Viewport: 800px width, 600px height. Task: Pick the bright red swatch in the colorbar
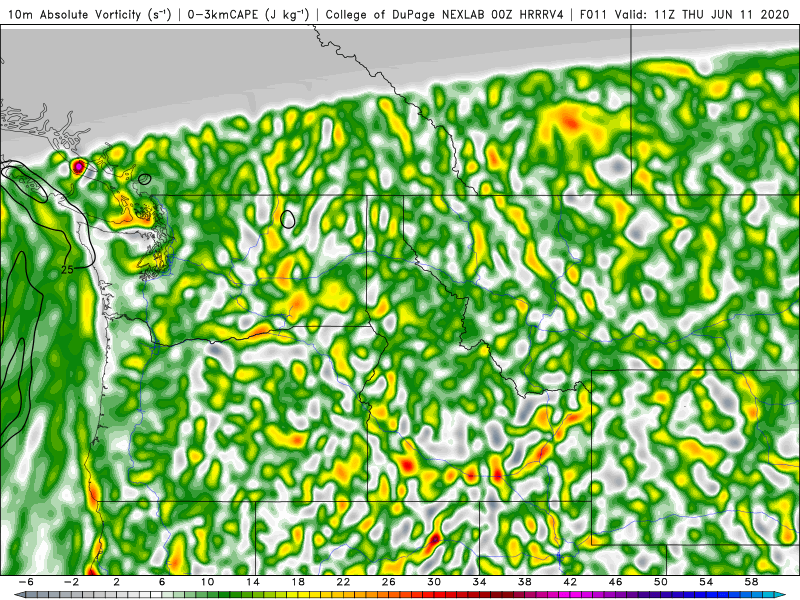click(x=439, y=594)
